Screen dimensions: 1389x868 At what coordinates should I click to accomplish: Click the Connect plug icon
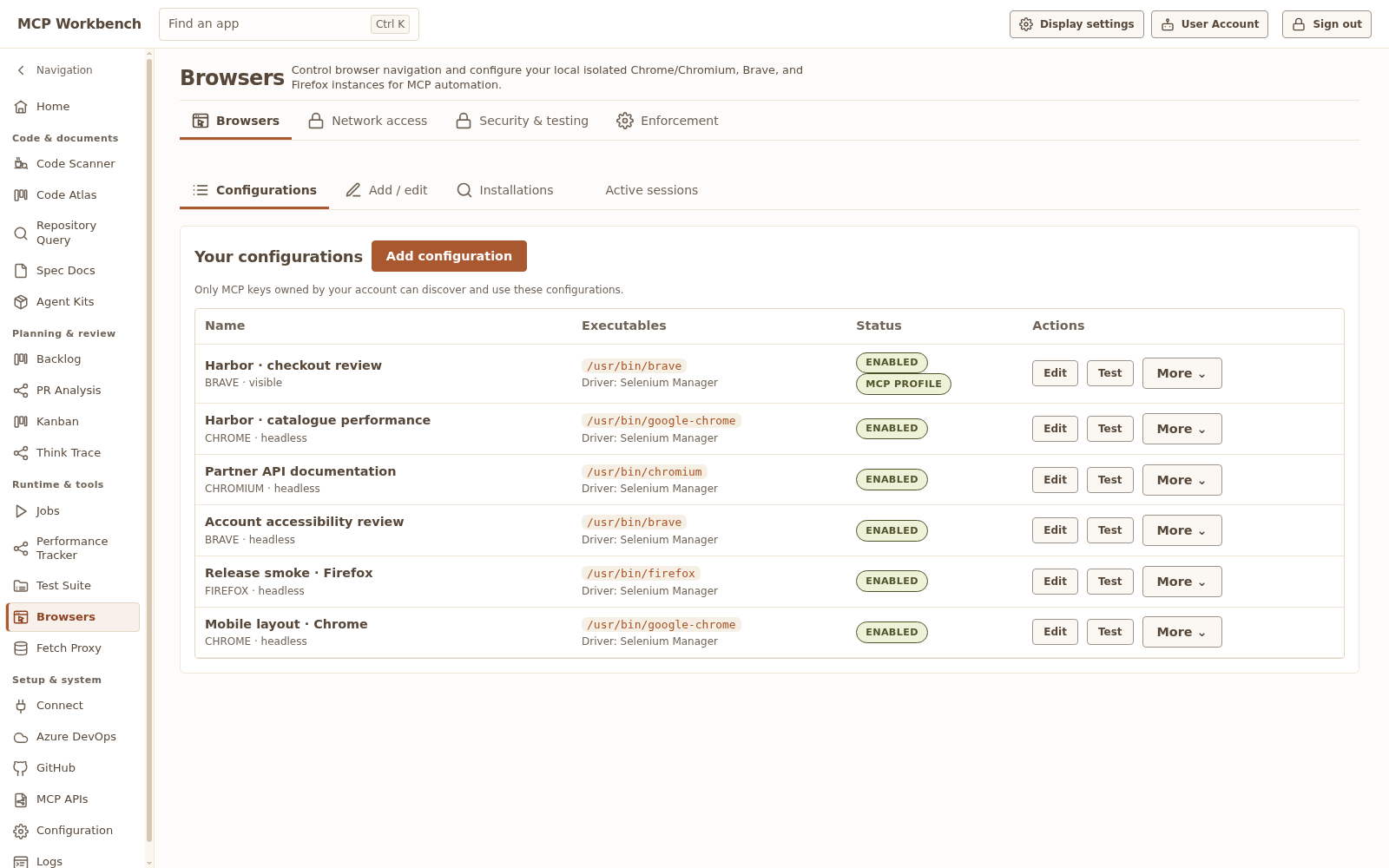point(21,706)
